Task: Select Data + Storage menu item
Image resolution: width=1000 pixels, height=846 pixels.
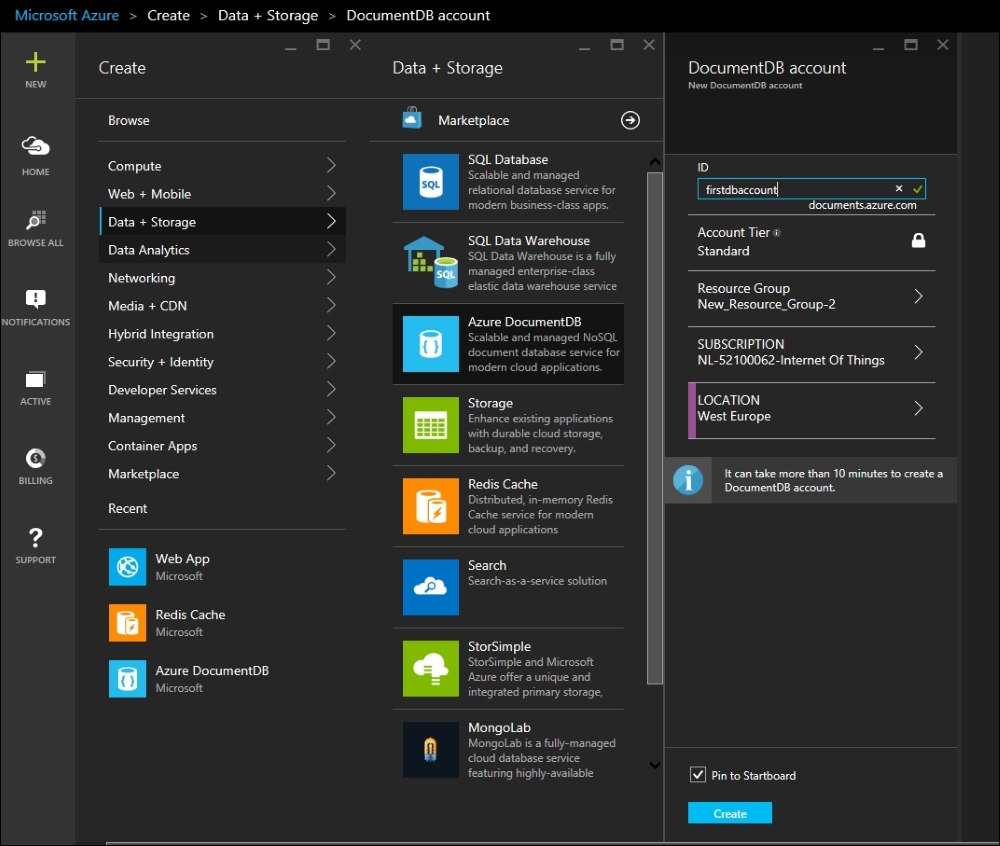Action: (223, 221)
